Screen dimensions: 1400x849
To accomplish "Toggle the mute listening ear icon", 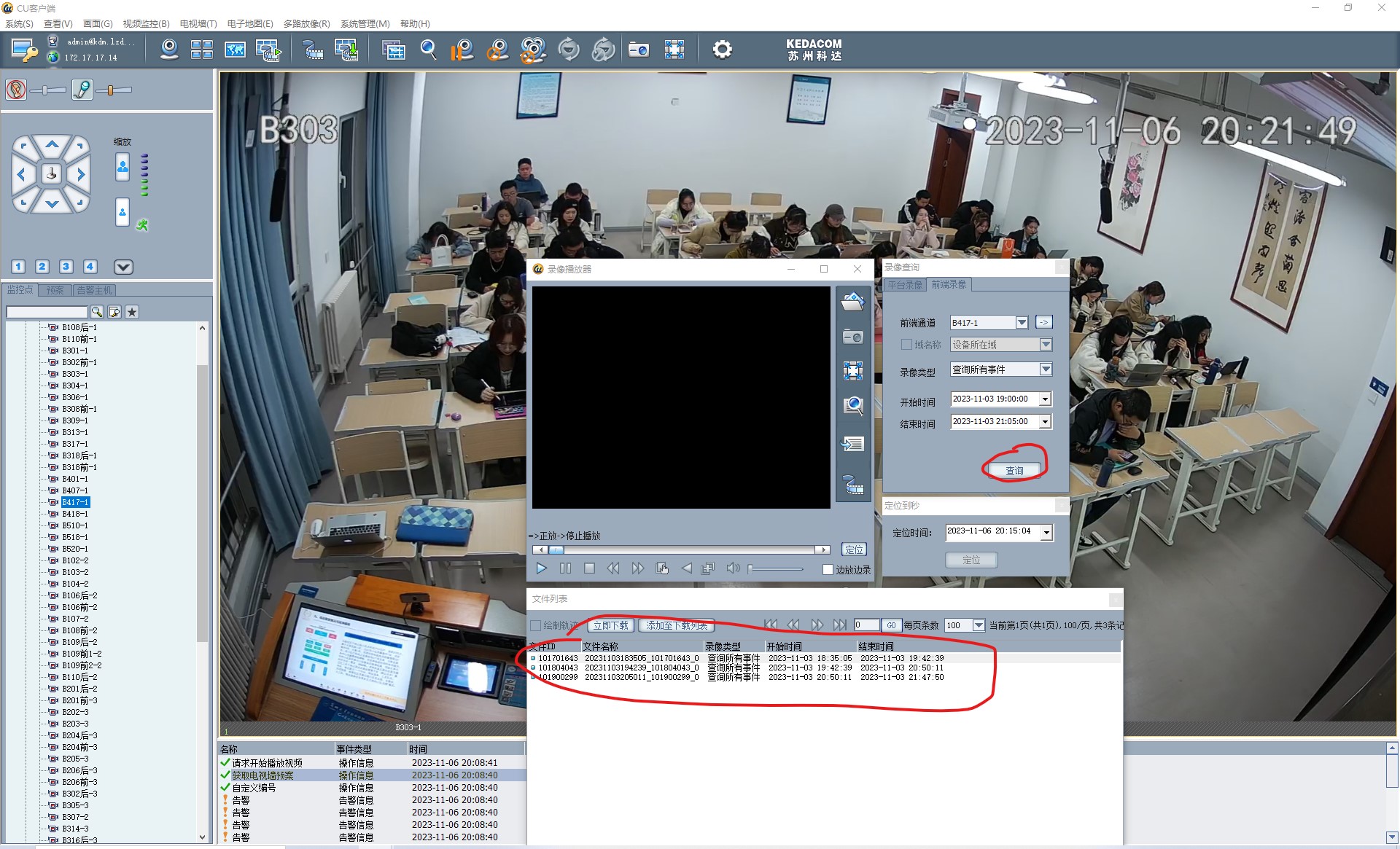I will [x=16, y=90].
